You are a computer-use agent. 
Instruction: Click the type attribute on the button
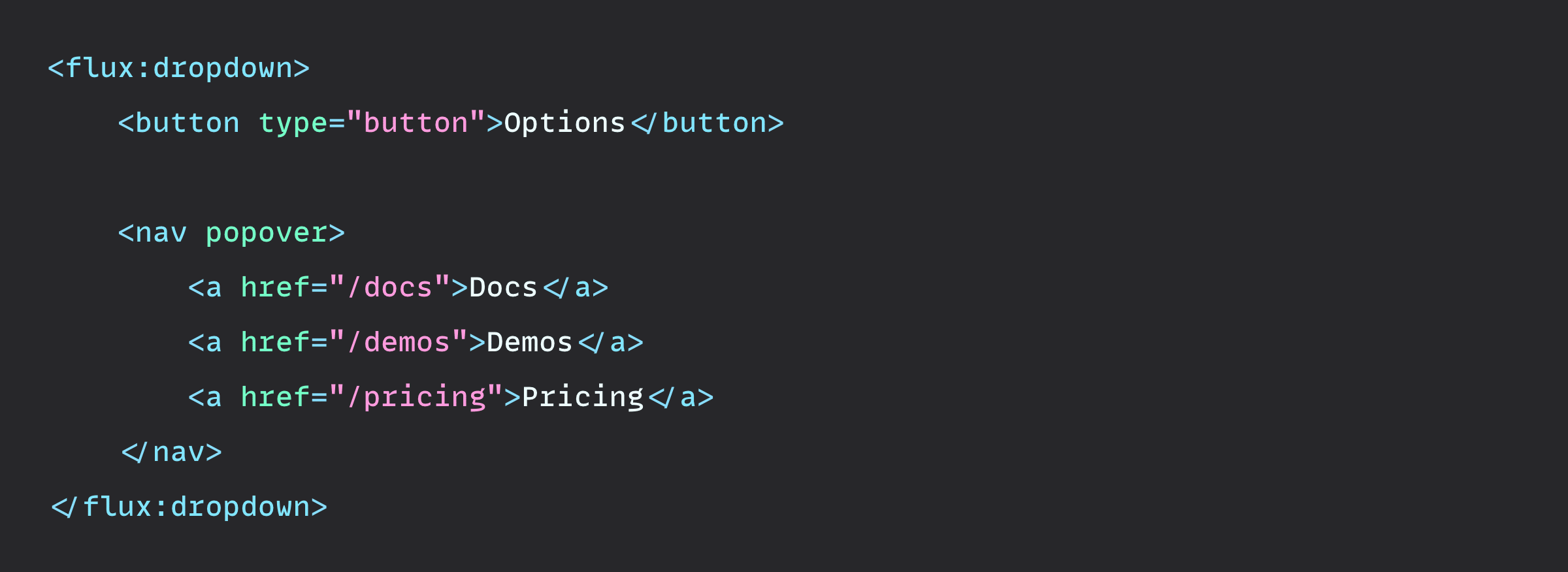(293, 123)
